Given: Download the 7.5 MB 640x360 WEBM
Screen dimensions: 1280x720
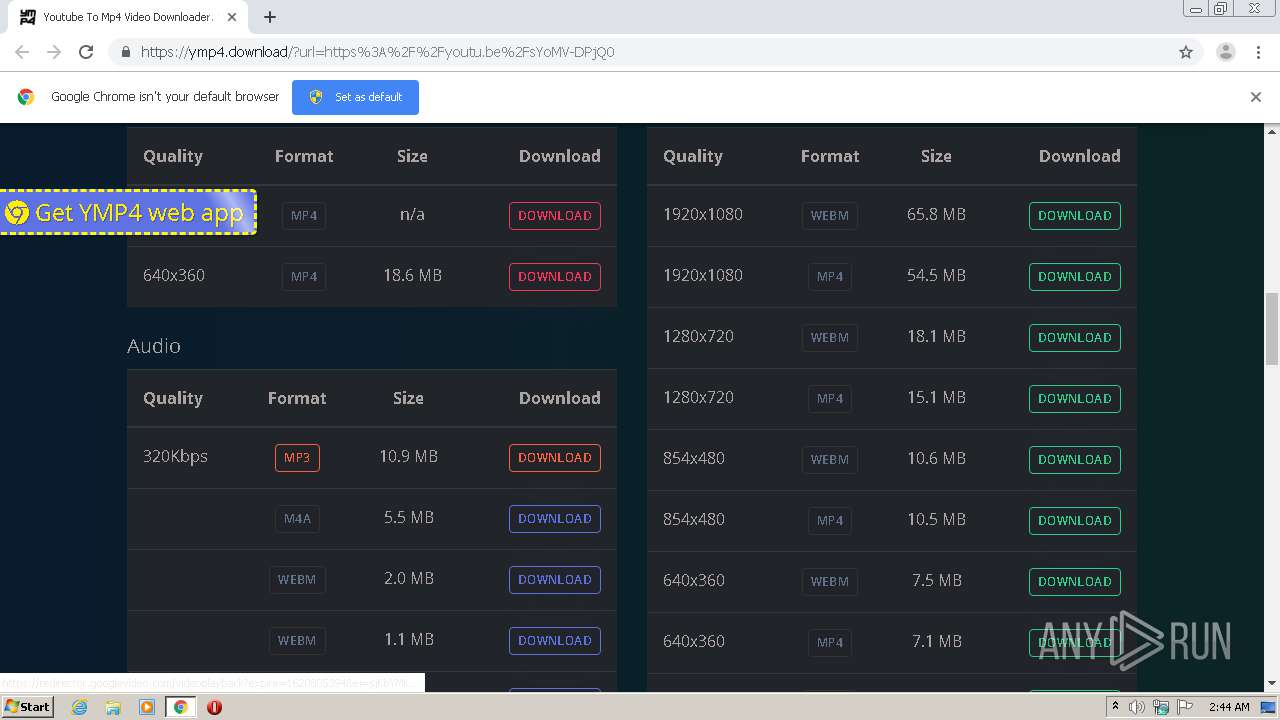Looking at the screenshot, I should click(x=1075, y=582).
